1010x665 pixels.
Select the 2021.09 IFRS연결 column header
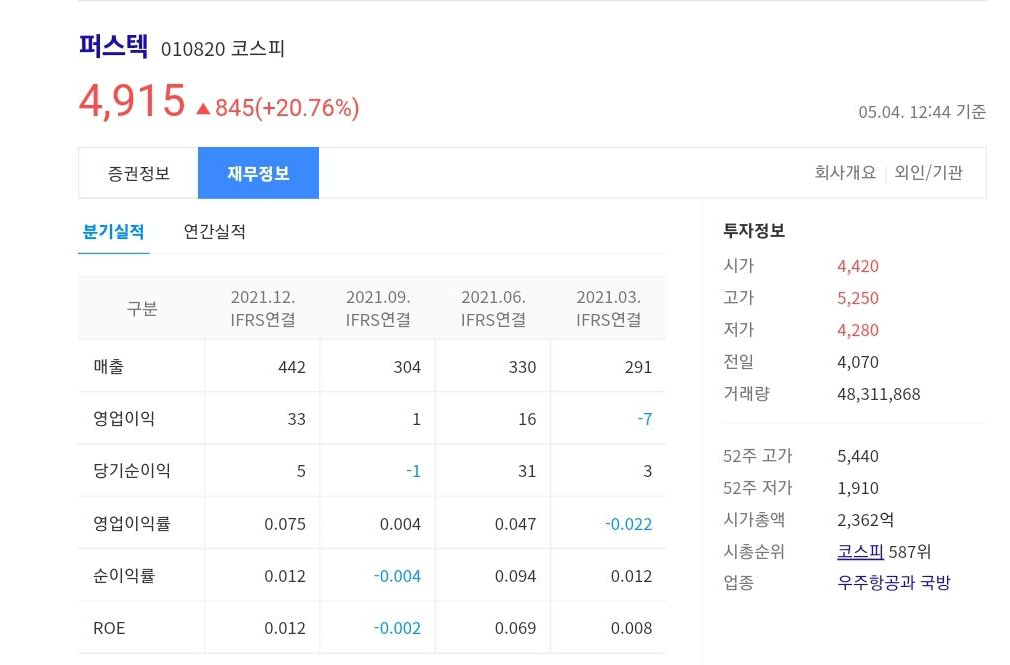tap(377, 308)
